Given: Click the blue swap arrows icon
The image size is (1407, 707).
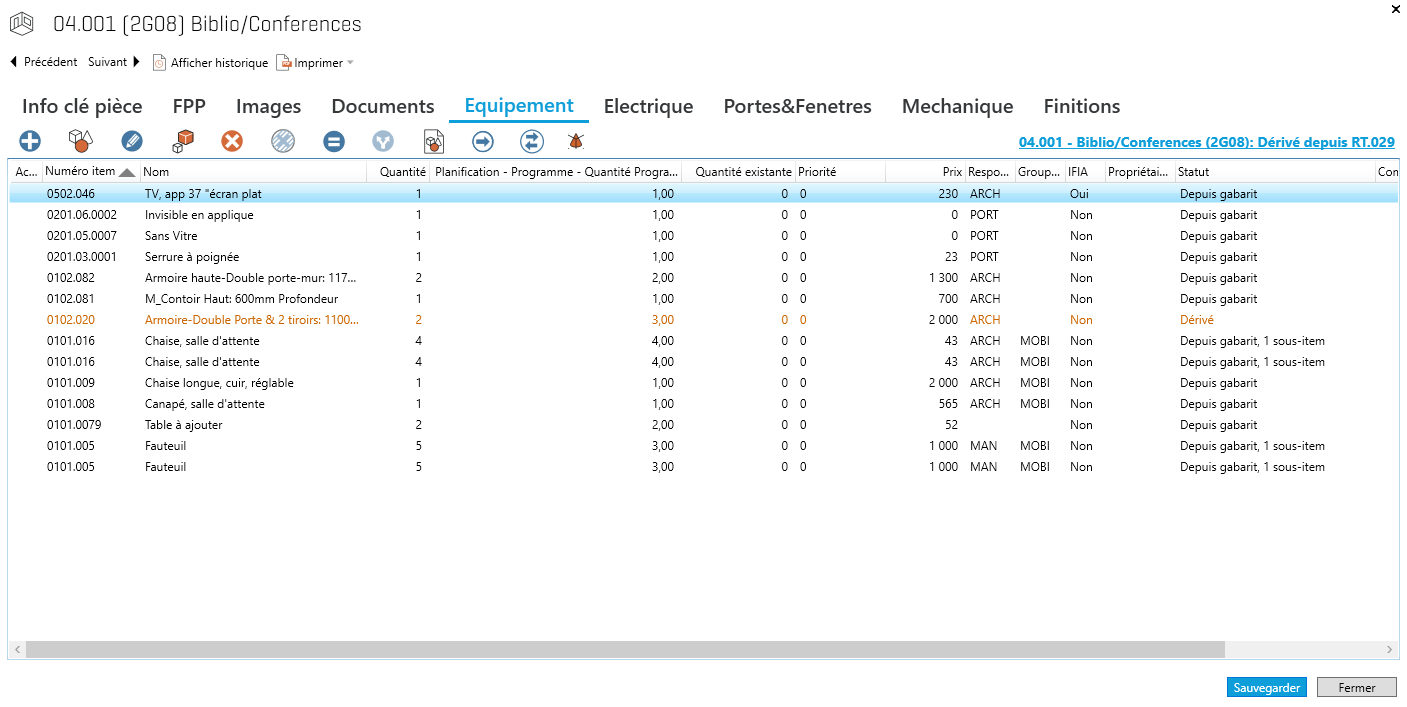Looking at the screenshot, I should tap(532, 142).
